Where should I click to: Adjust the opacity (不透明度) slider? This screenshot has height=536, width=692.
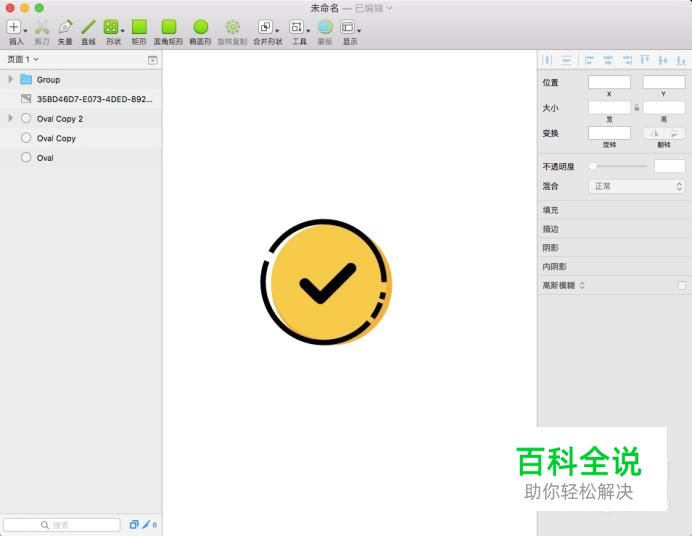click(x=618, y=166)
